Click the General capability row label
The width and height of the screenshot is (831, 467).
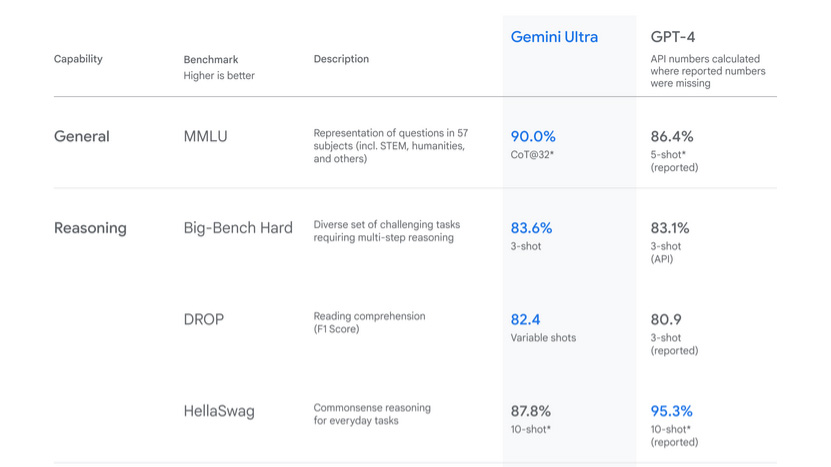(82, 136)
